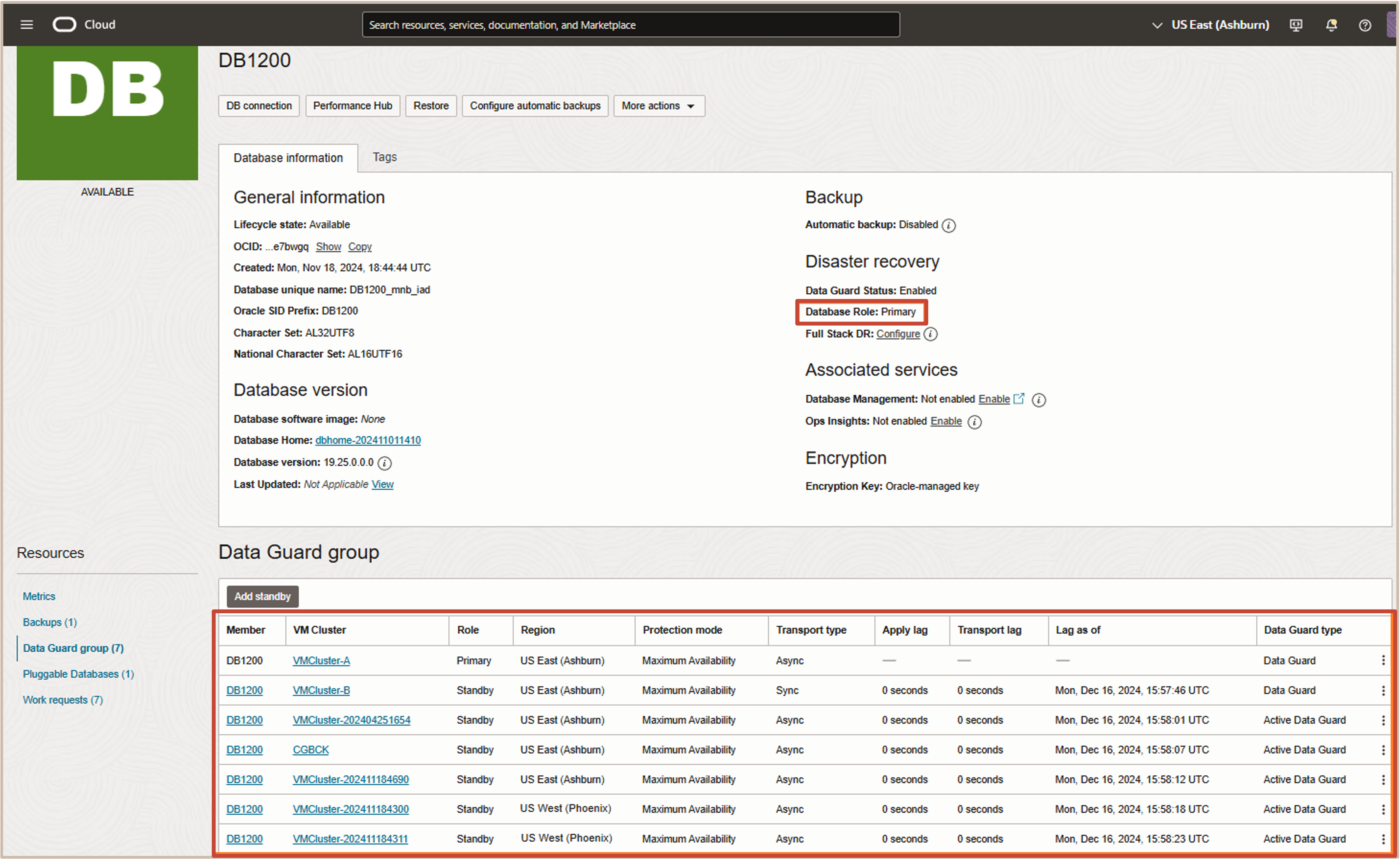Click the search resources input field
The image size is (1400, 859).
[631, 25]
